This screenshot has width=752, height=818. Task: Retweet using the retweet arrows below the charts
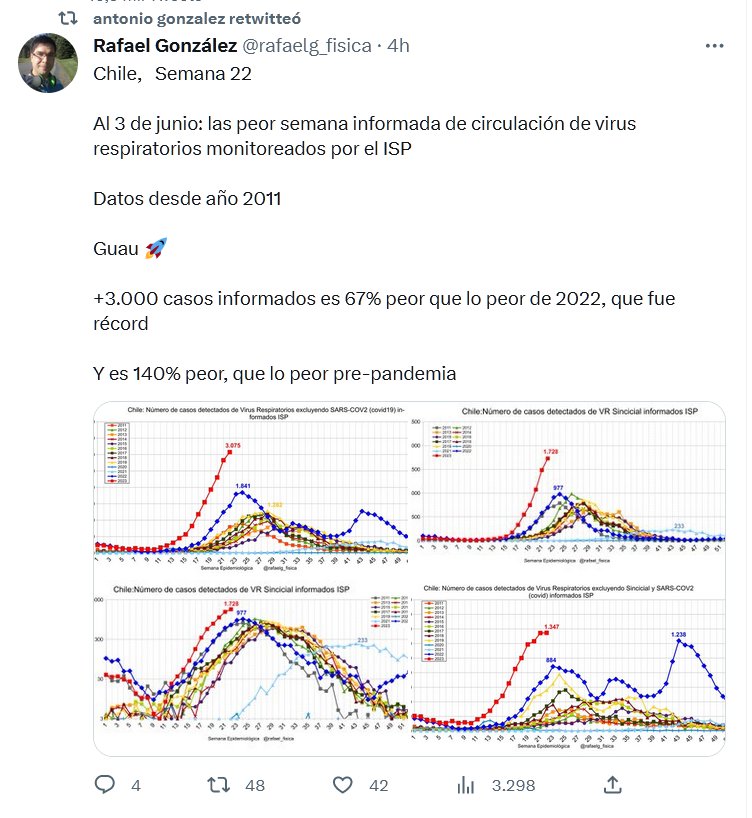point(218,785)
